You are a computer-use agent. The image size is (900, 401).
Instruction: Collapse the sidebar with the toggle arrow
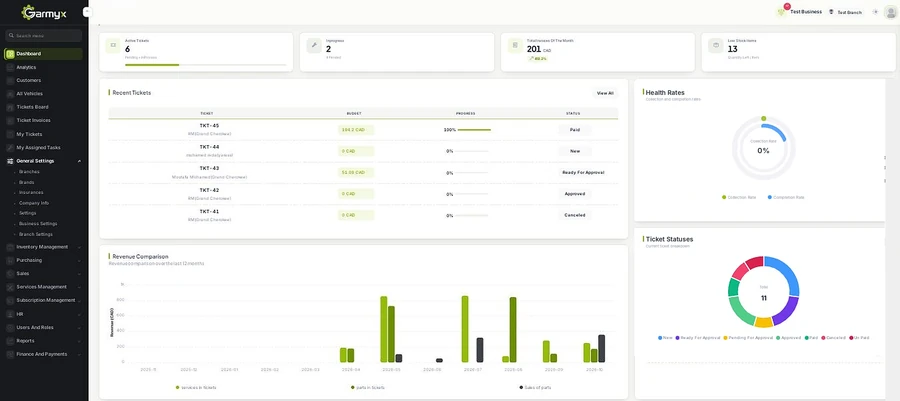(86, 11)
